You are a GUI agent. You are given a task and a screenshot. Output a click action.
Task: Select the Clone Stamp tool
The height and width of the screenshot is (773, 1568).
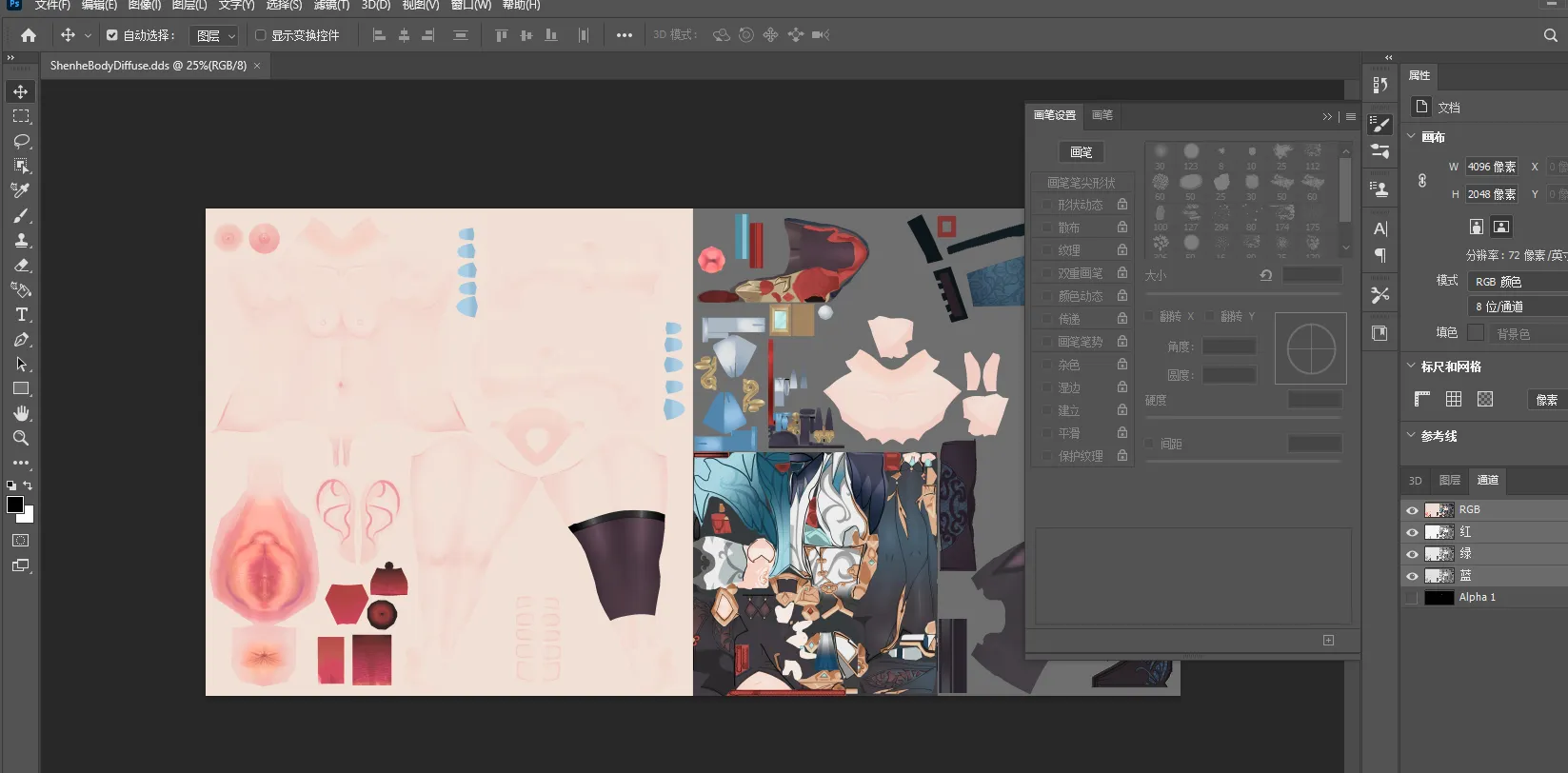pyautogui.click(x=21, y=240)
